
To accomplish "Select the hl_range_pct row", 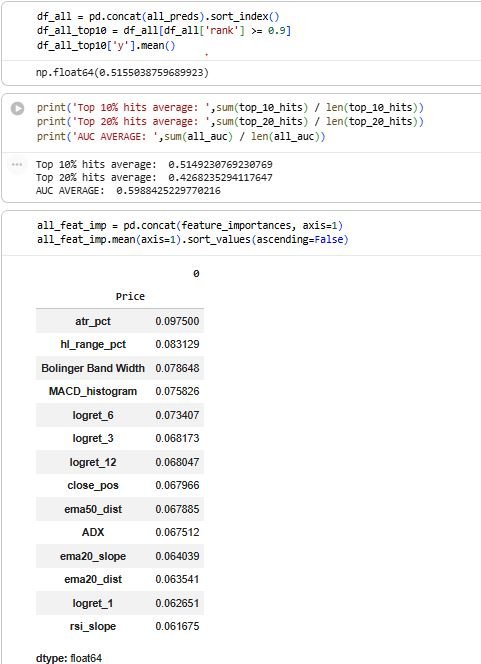I will 120,344.
